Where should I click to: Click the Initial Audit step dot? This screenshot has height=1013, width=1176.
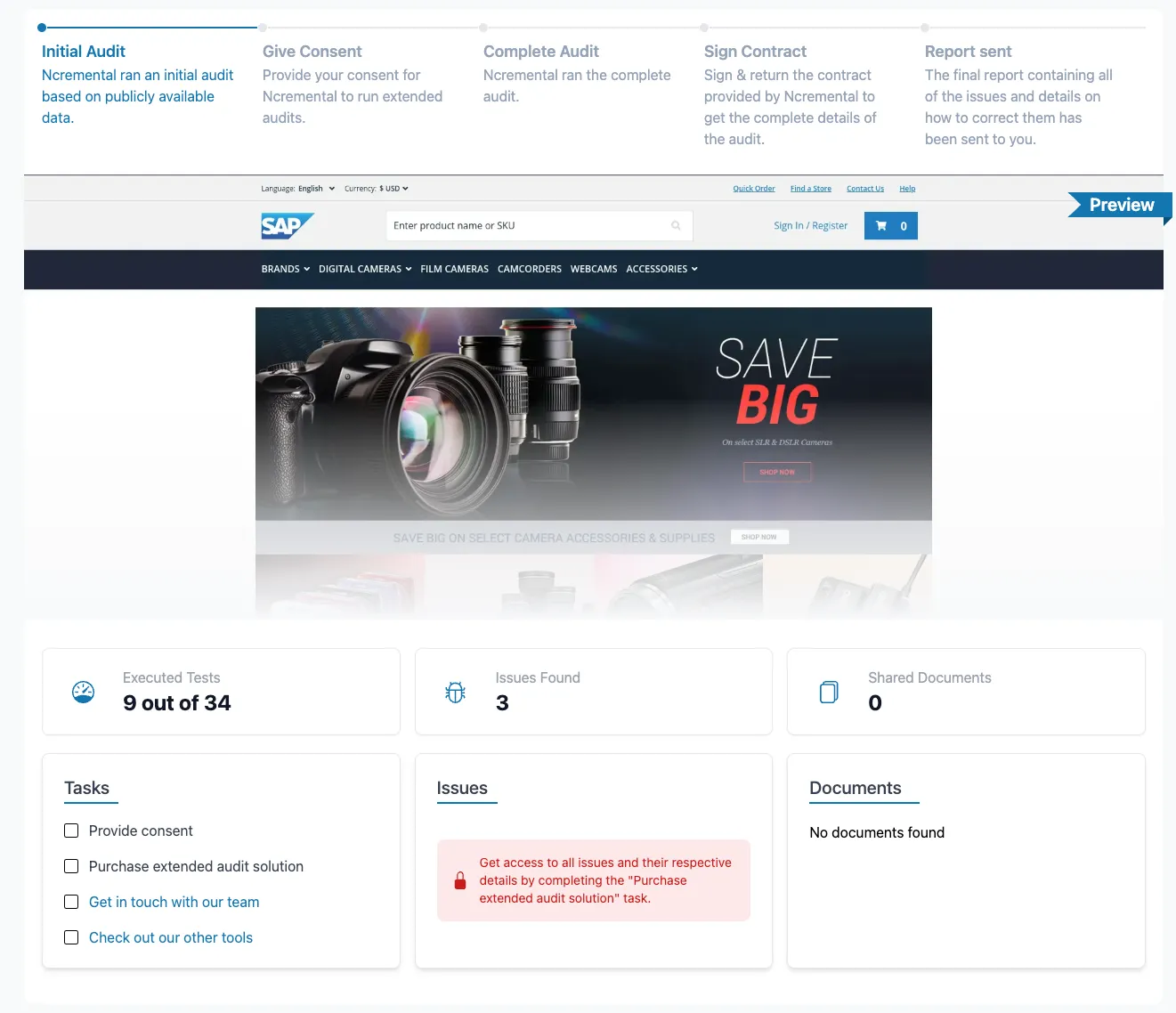(x=42, y=28)
